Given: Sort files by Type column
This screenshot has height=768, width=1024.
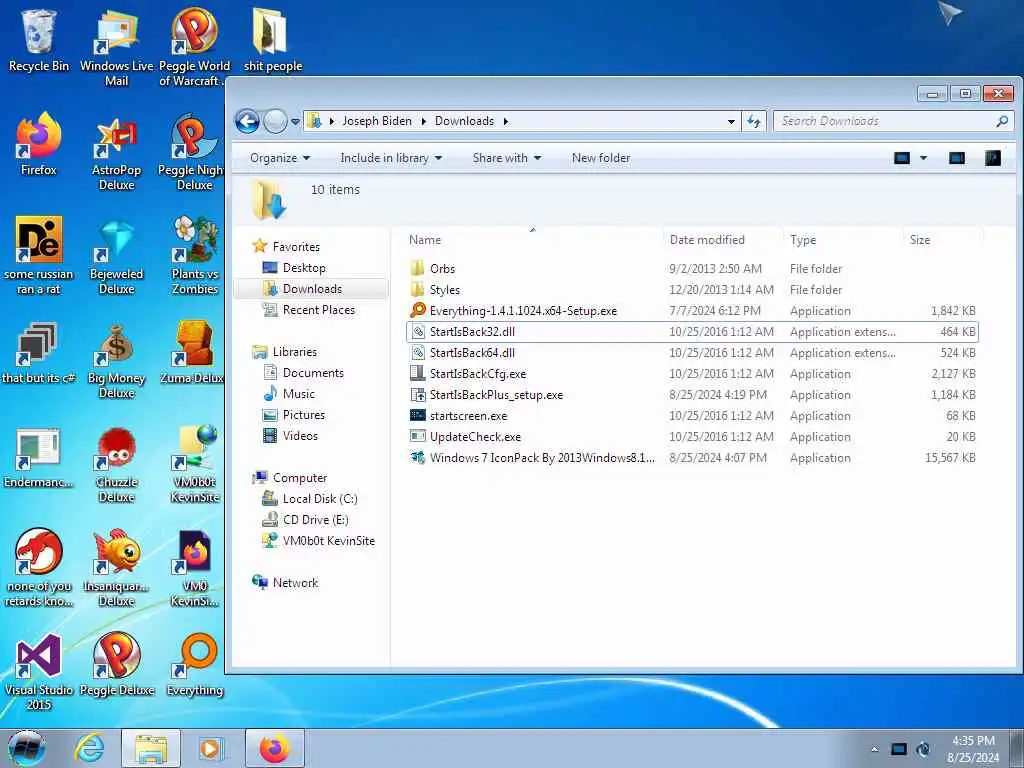Looking at the screenshot, I should (843, 240).
